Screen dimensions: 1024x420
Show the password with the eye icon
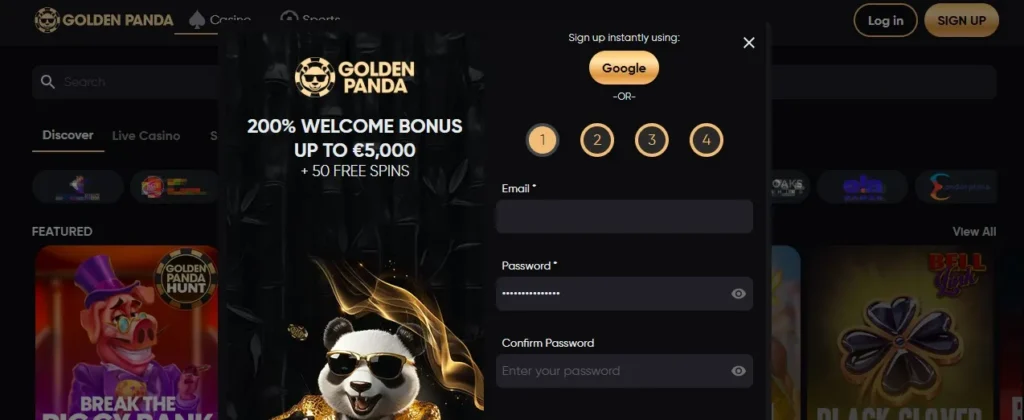[738, 294]
